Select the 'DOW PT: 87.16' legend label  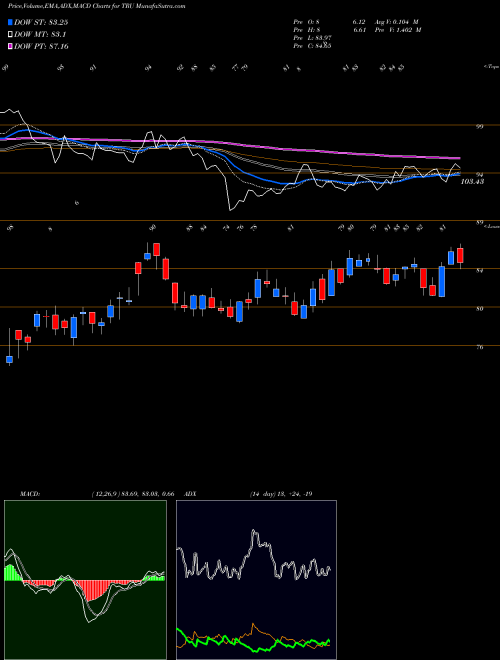(41, 46)
